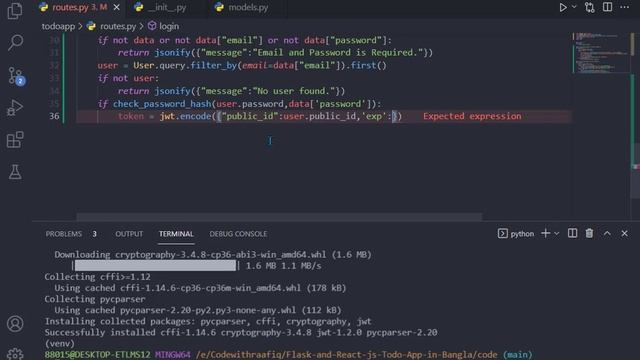Open changes compare icon in editor toolbar
Viewport: 640px width, 360px height.
point(589,7)
